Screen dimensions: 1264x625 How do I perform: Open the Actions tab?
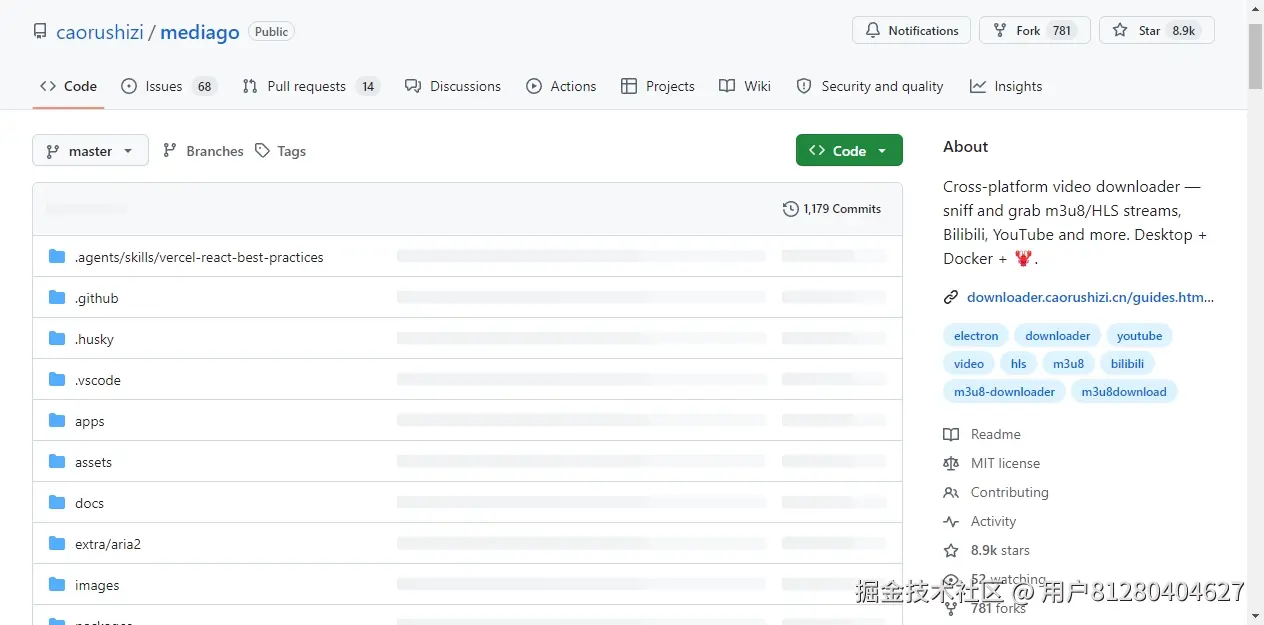561,86
